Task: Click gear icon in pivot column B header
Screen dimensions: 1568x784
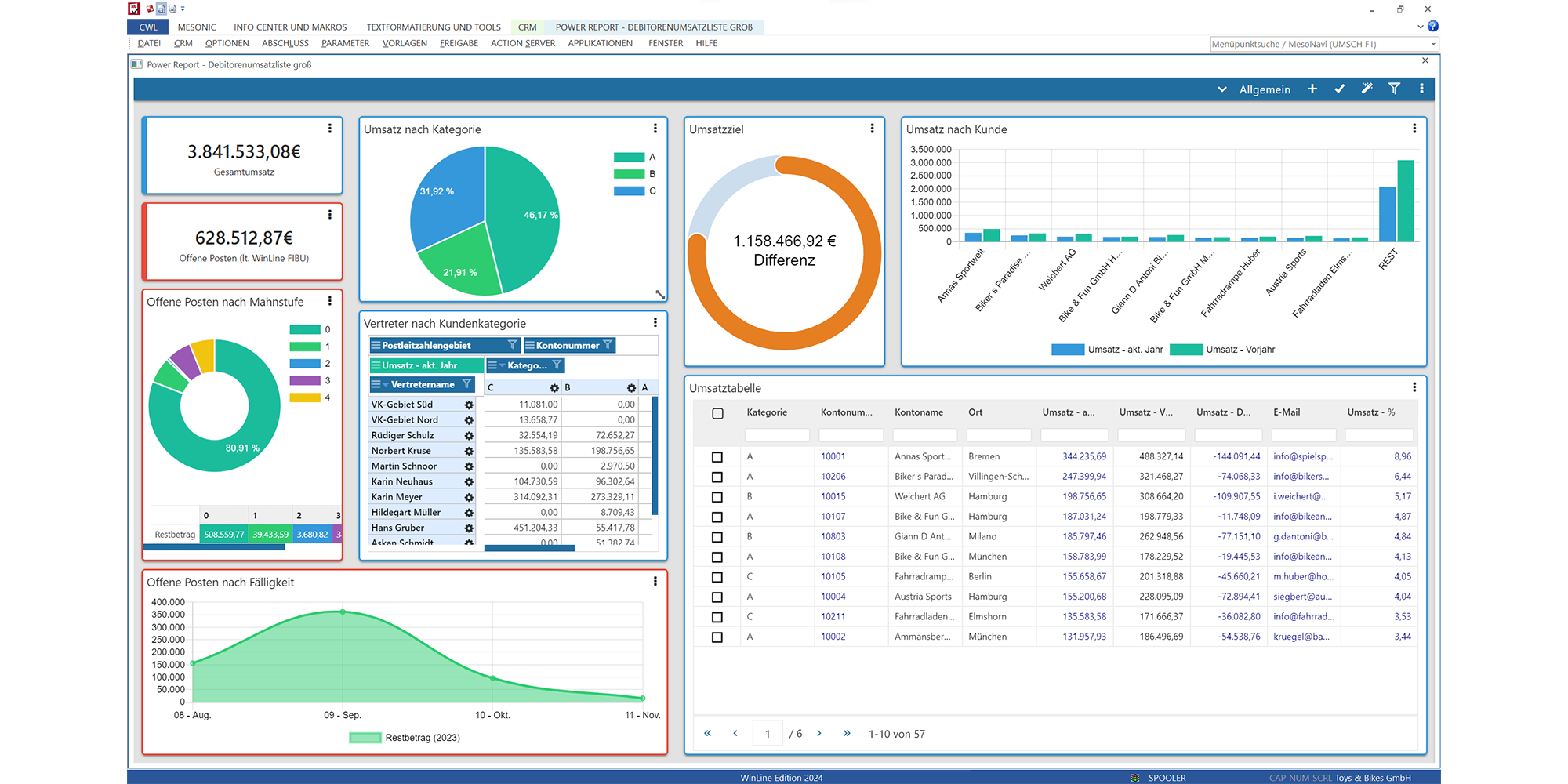Action: pos(631,388)
